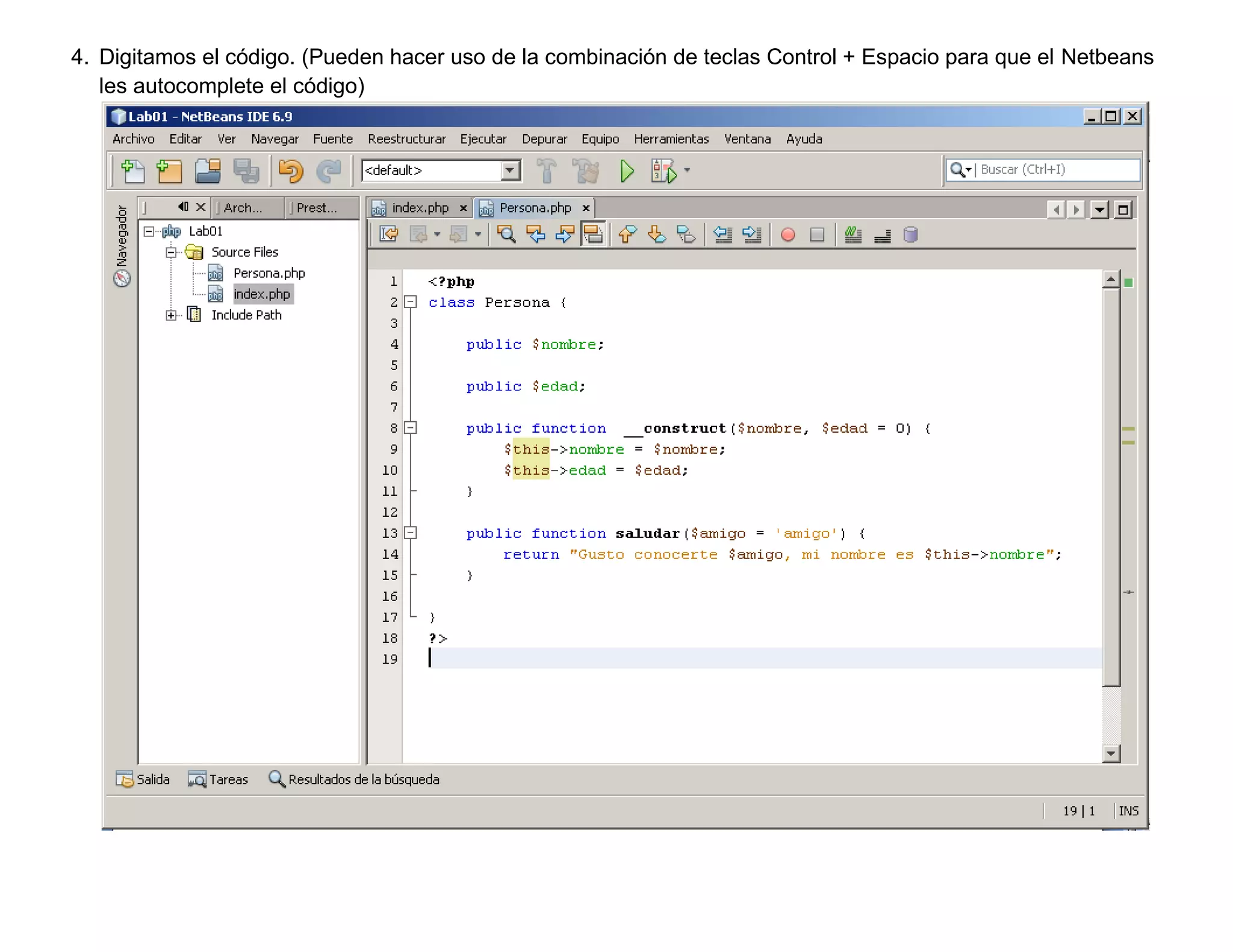Show opened documents list dropdown
The image size is (1233, 952).
click(1099, 210)
